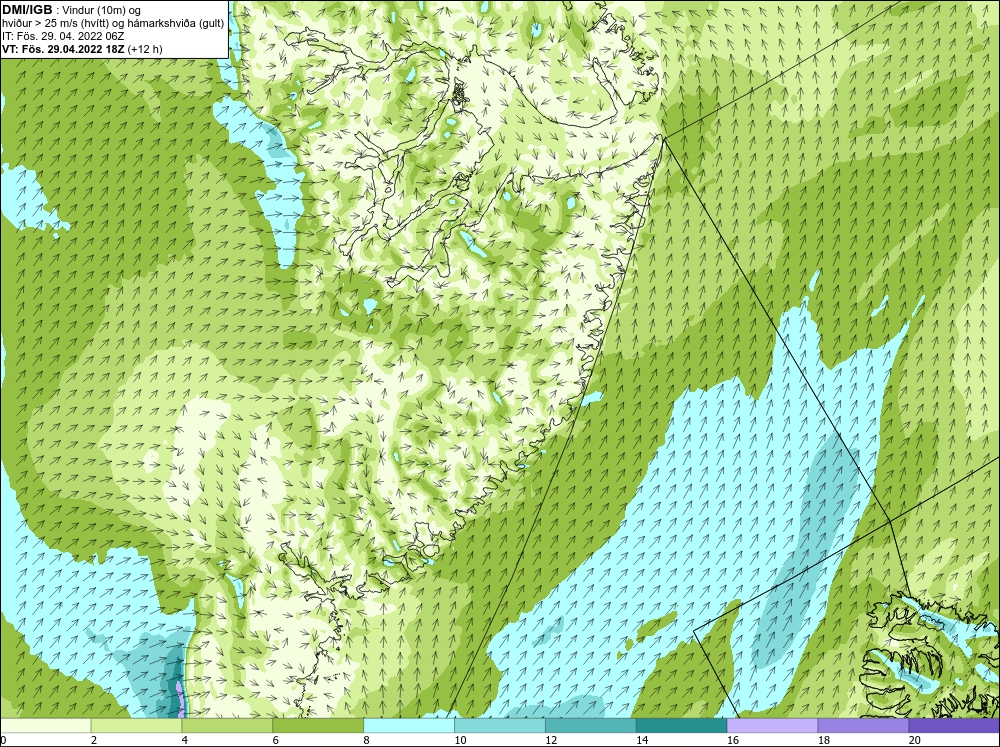Click the "12" label under the color scale
Image resolution: width=1000 pixels, height=747 pixels.
click(x=551, y=740)
